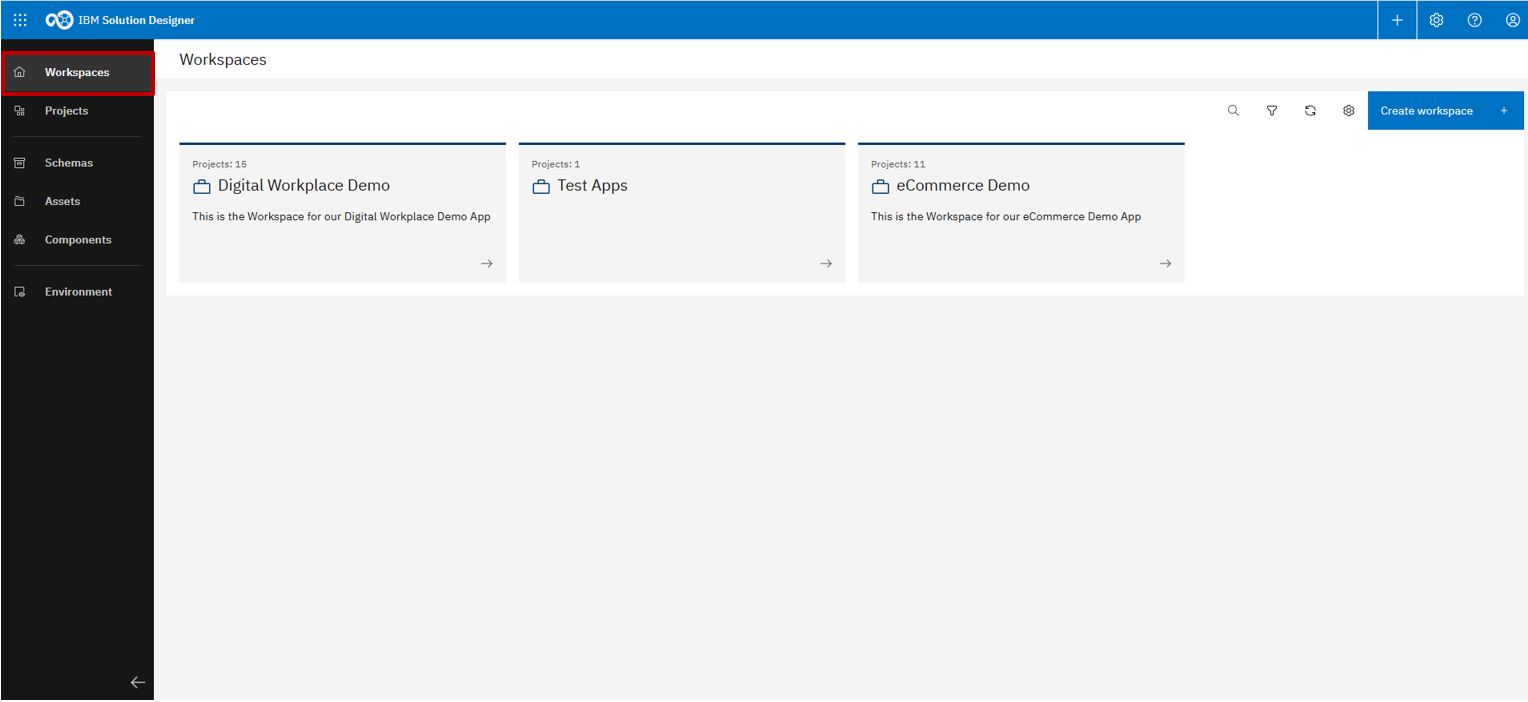The width and height of the screenshot is (1528, 702).
Task: Open the Digital Workplace Demo workspace arrow
Action: [x=486, y=263]
